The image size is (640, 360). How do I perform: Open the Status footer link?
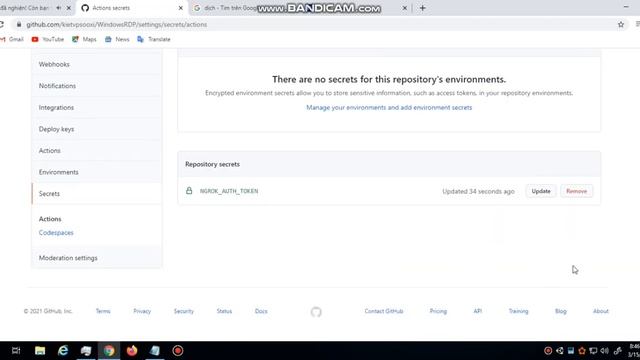tap(224, 311)
